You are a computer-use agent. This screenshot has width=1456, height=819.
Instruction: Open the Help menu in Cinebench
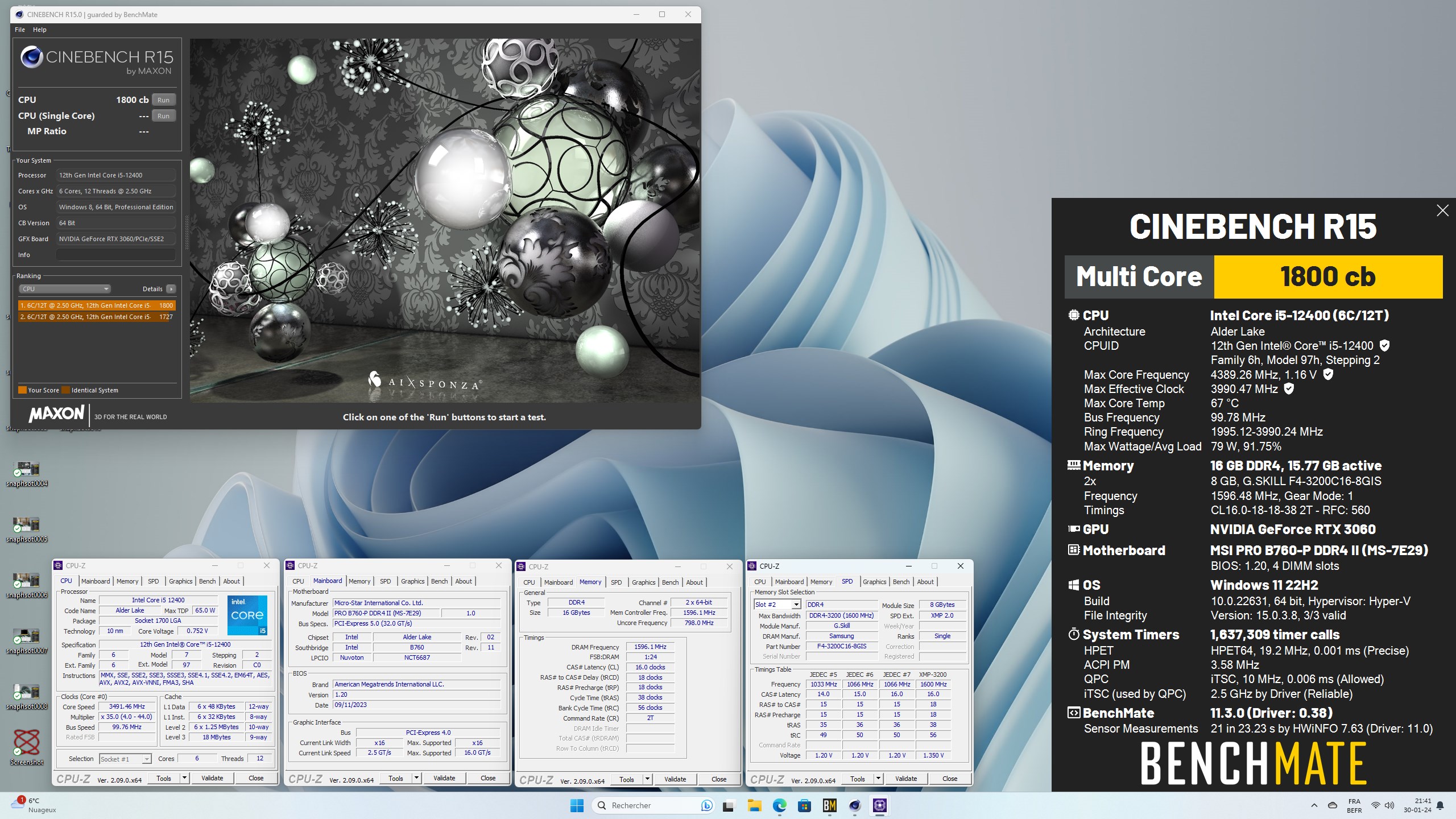(x=40, y=30)
